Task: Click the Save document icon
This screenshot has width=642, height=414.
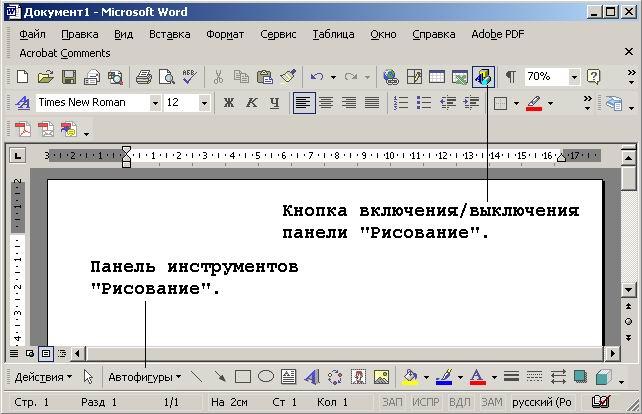Action: pos(69,77)
